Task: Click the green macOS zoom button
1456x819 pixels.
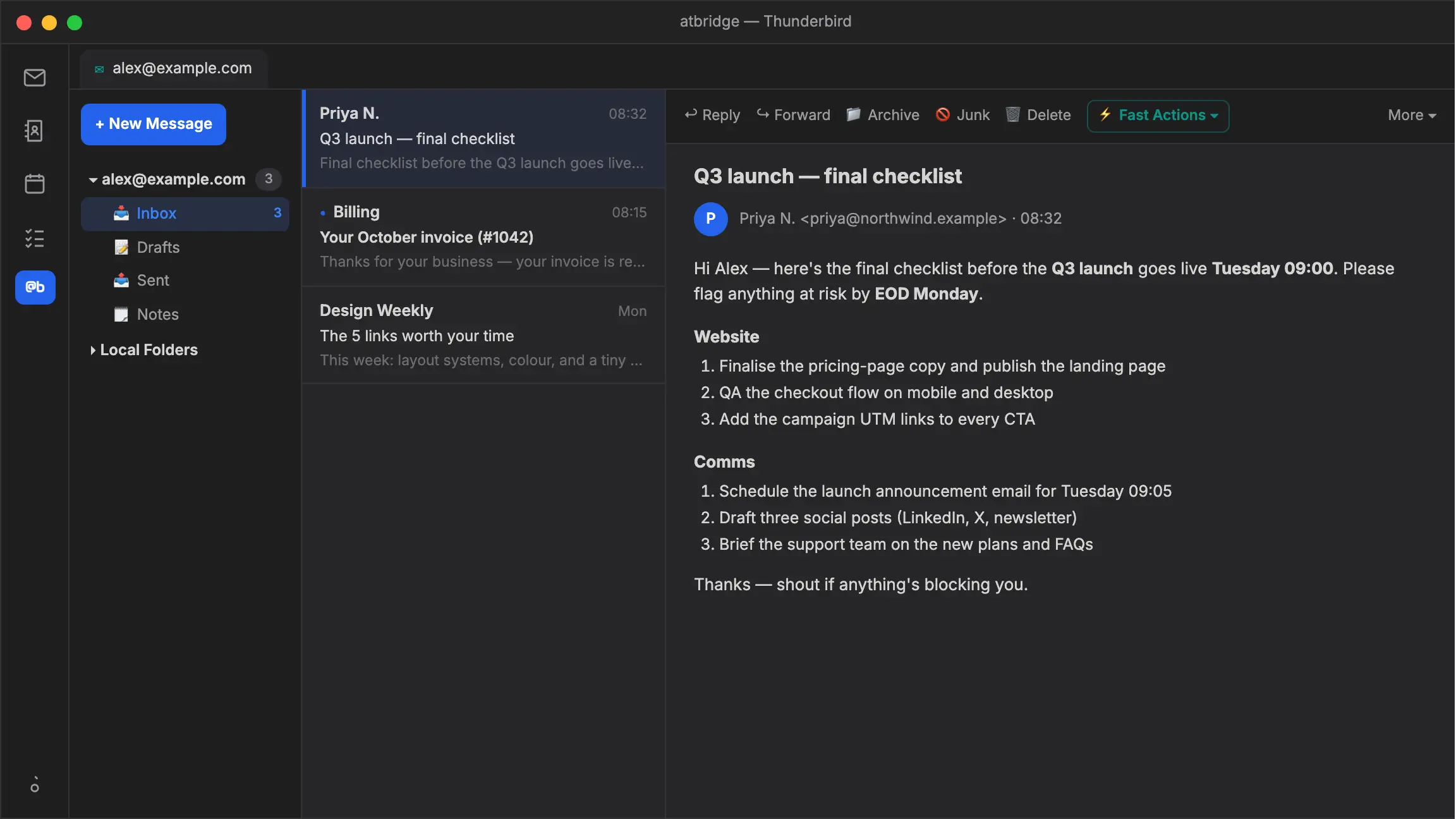Action: click(x=75, y=23)
